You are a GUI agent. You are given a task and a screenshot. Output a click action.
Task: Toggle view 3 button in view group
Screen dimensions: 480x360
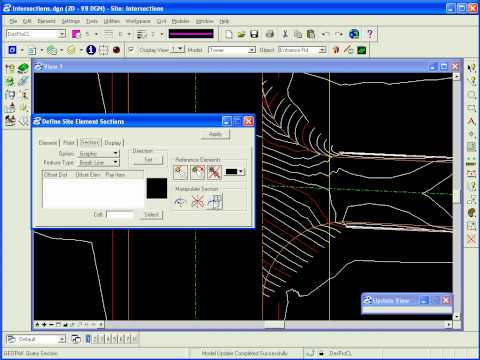101,339
